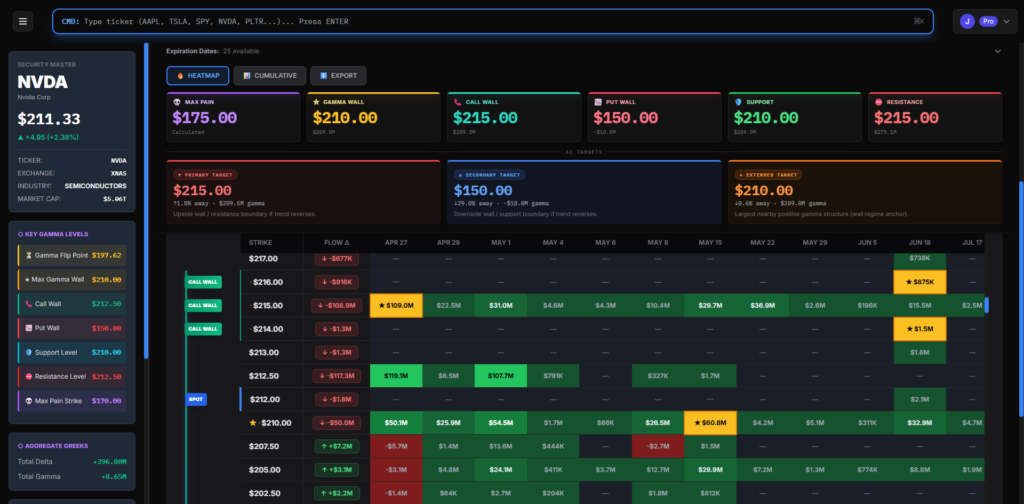Click the MAY 15 expiration column header
This screenshot has width=1024, height=504.
710,243
